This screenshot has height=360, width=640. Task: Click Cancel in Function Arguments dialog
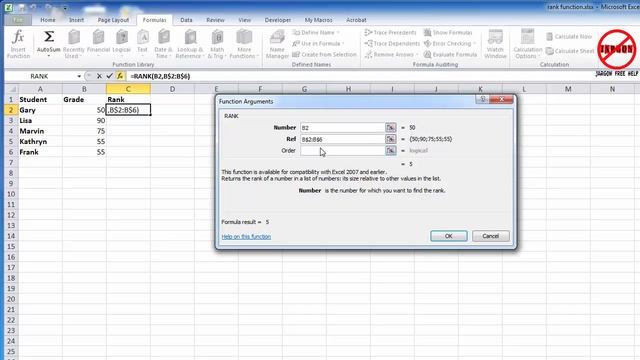[x=491, y=236]
